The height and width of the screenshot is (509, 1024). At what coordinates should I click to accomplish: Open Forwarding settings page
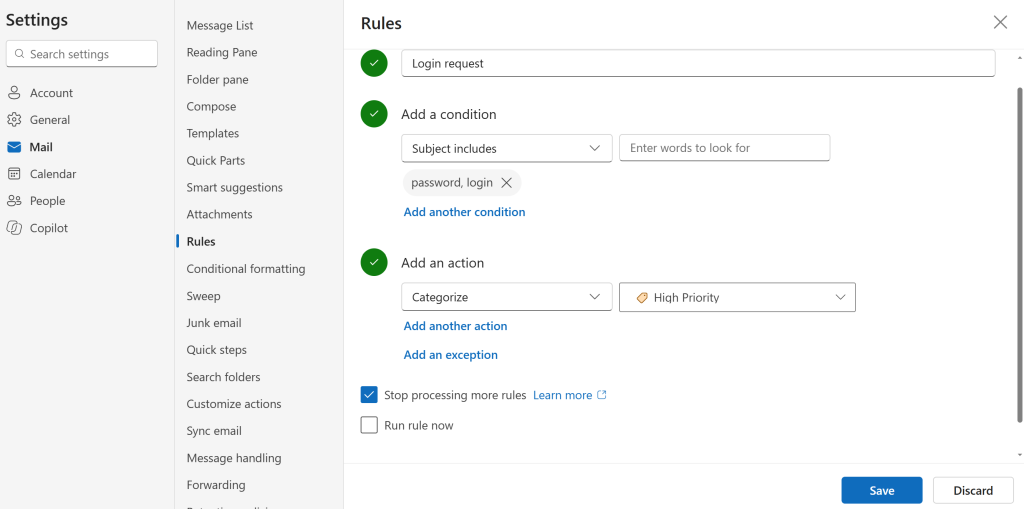pyautogui.click(x=216, y=485)
